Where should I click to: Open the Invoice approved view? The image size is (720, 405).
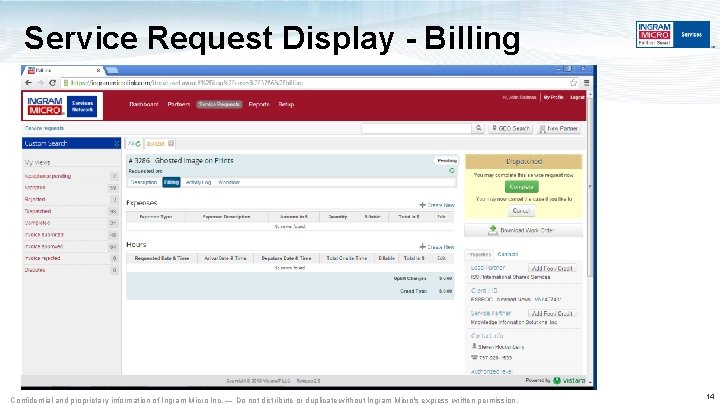[44, 247]
